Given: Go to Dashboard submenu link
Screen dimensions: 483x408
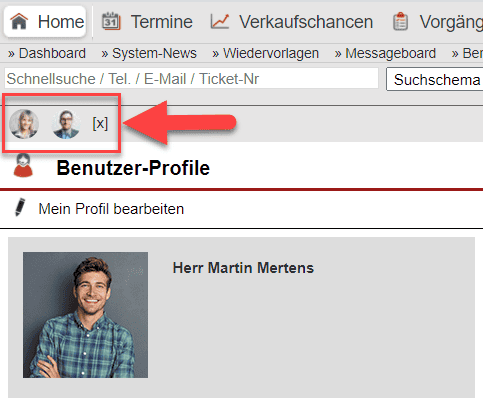Looking at the screenshot, I should [x=47, y=53].
